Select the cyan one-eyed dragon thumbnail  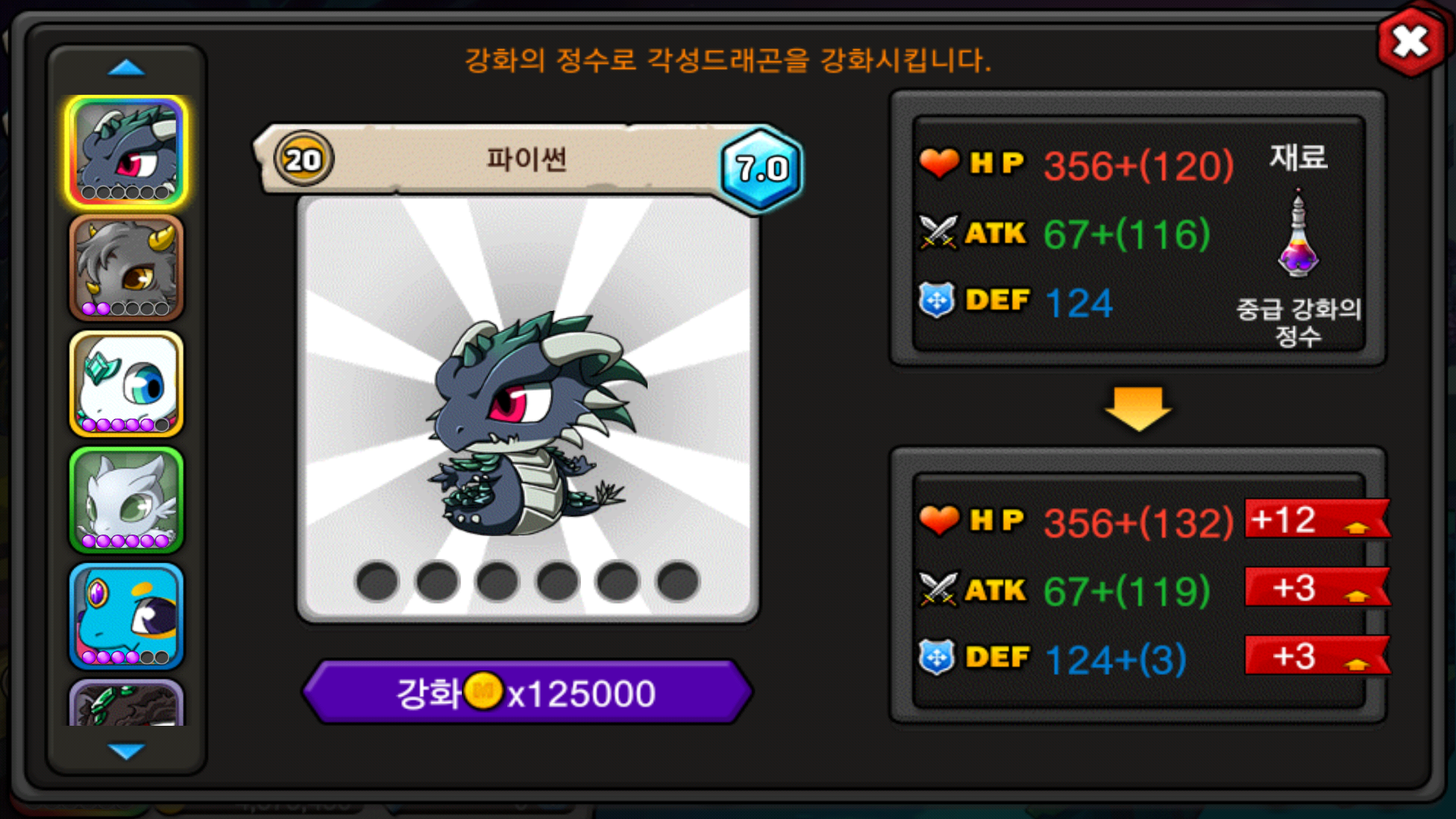[x=127, y=616]
